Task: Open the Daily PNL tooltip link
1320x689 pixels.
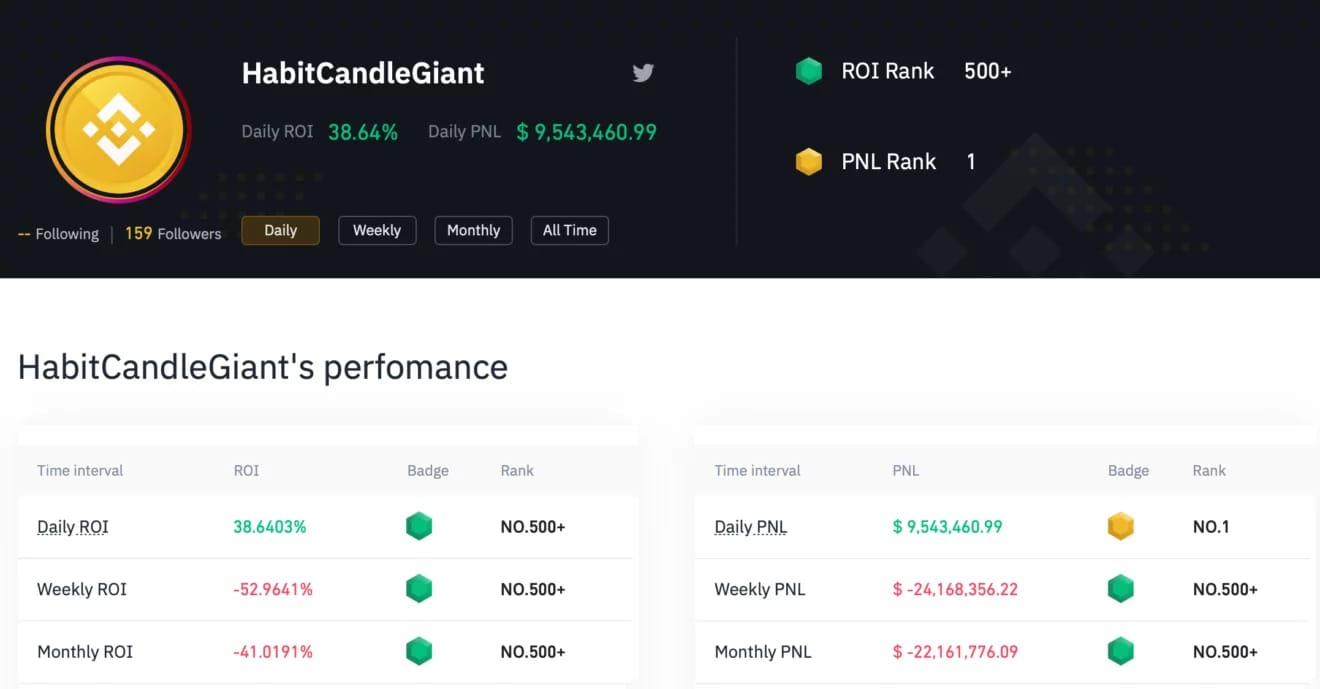Action: coord(750,525)
